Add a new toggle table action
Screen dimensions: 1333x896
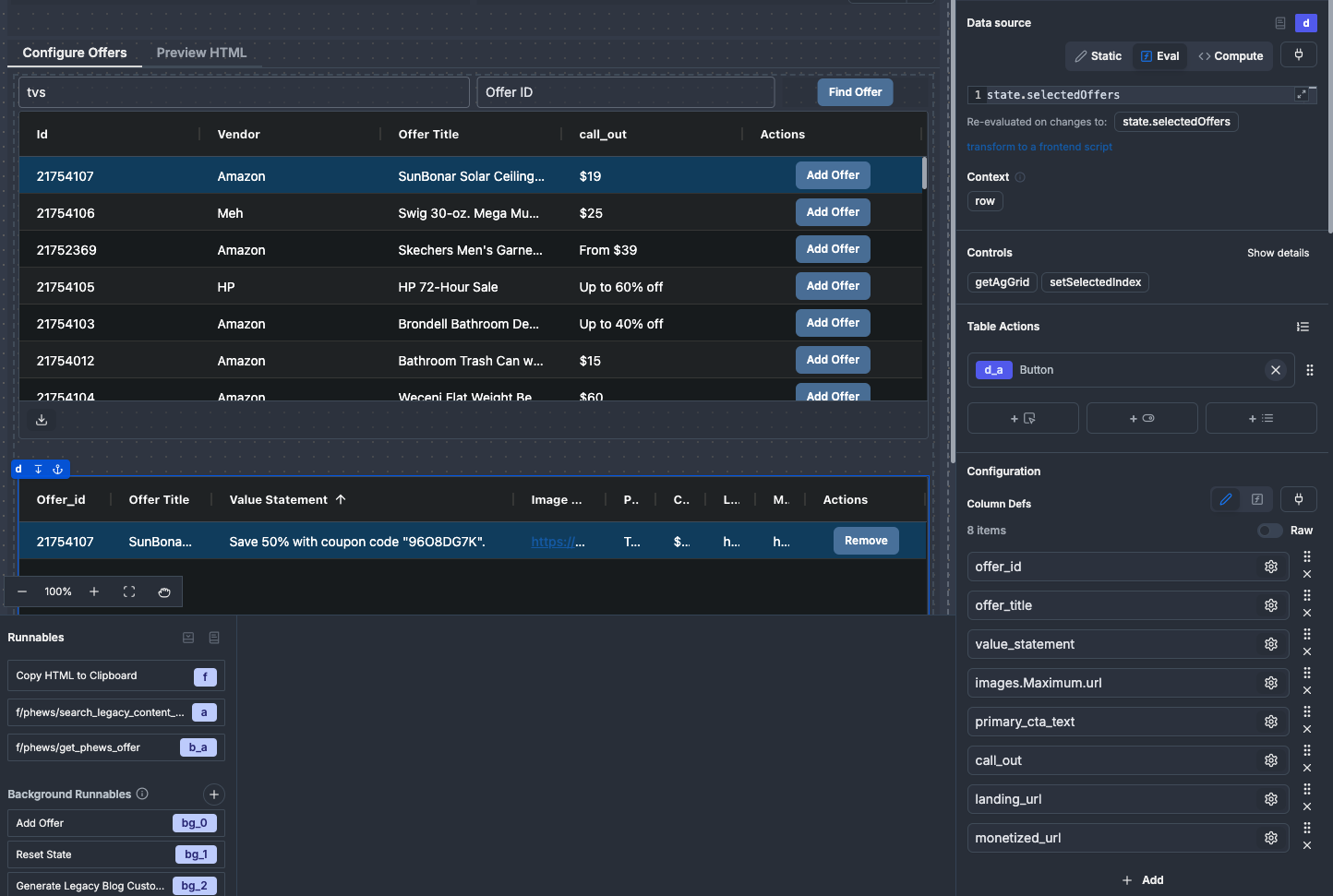click(x=1142, y=418)
